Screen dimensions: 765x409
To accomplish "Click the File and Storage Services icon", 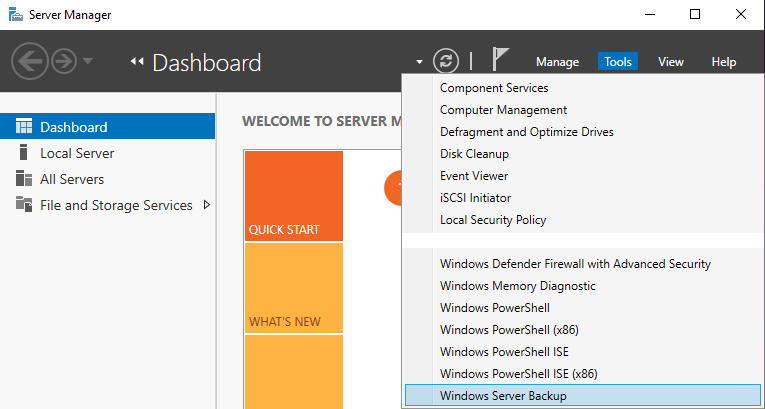I will (x=24, y=205).
